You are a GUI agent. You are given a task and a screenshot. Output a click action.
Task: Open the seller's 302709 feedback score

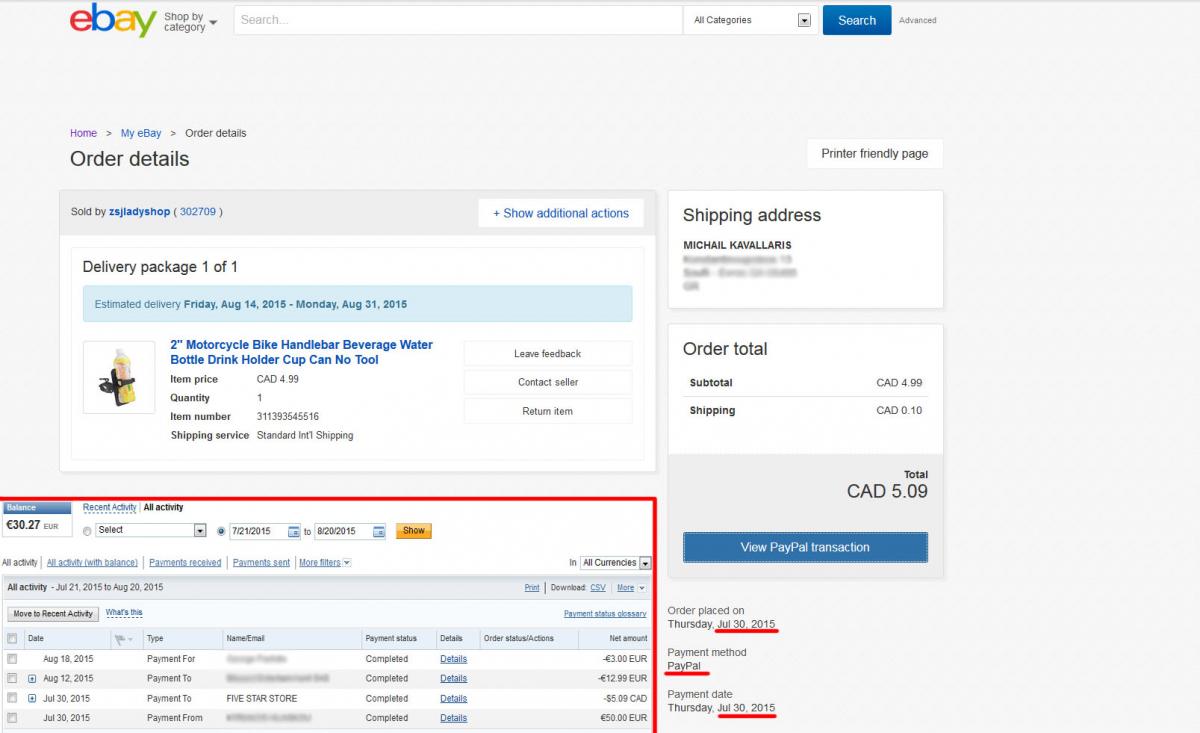click(197, 212)
